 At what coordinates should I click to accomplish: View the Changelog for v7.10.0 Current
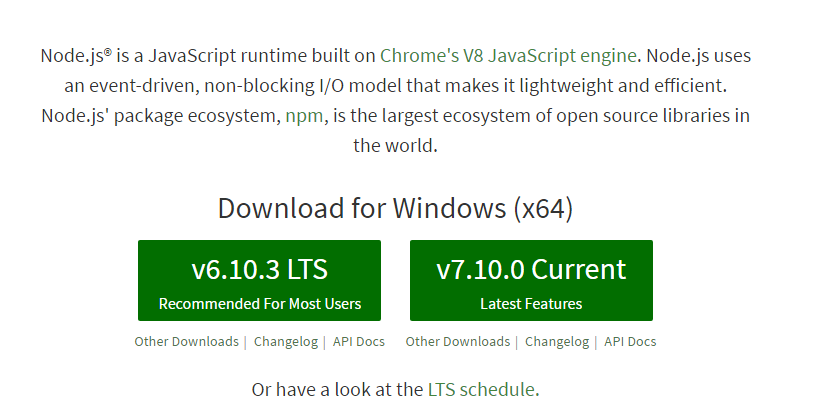point(556,342)
